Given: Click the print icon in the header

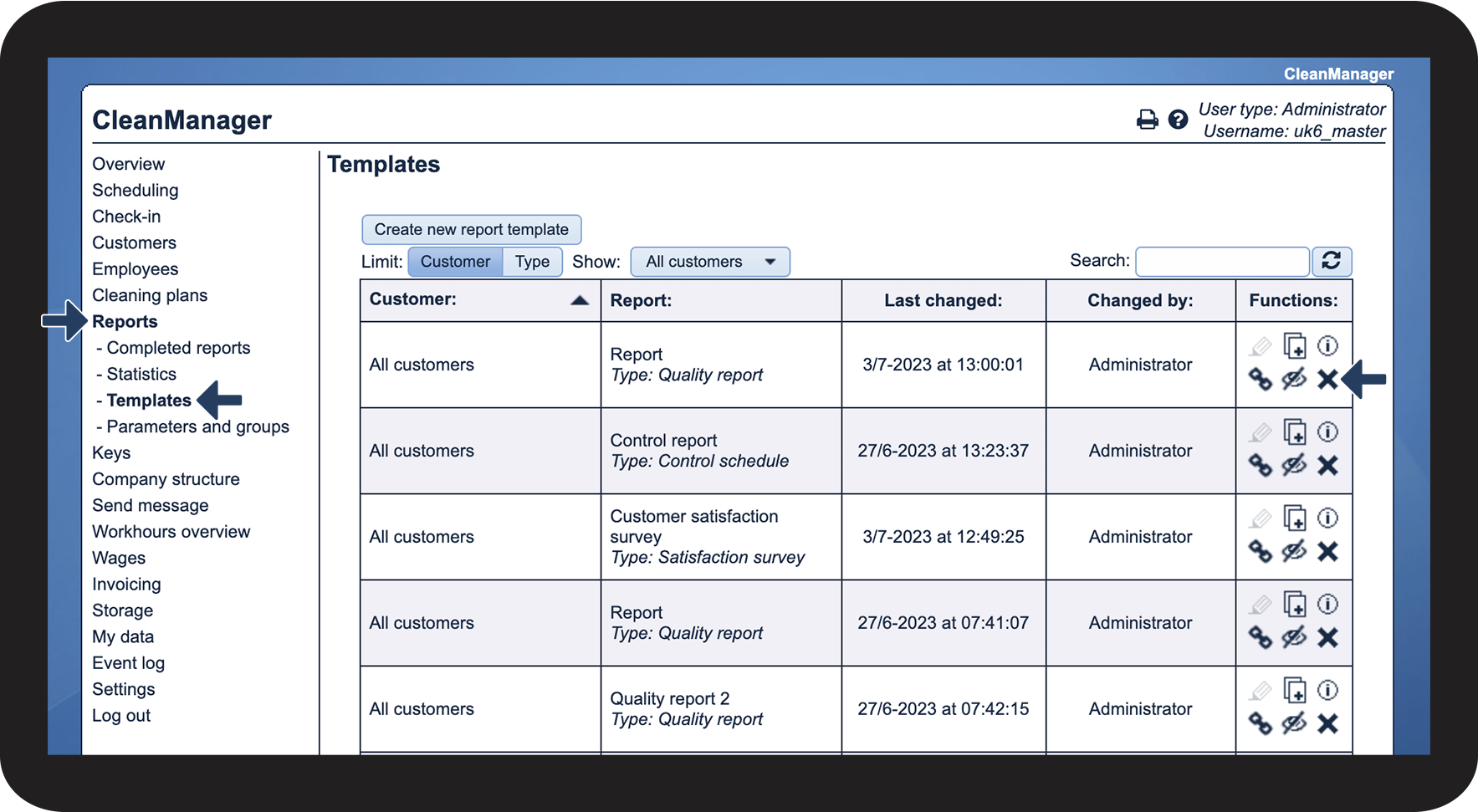Looking at the screenshot, I should [x=1147, y=120].
